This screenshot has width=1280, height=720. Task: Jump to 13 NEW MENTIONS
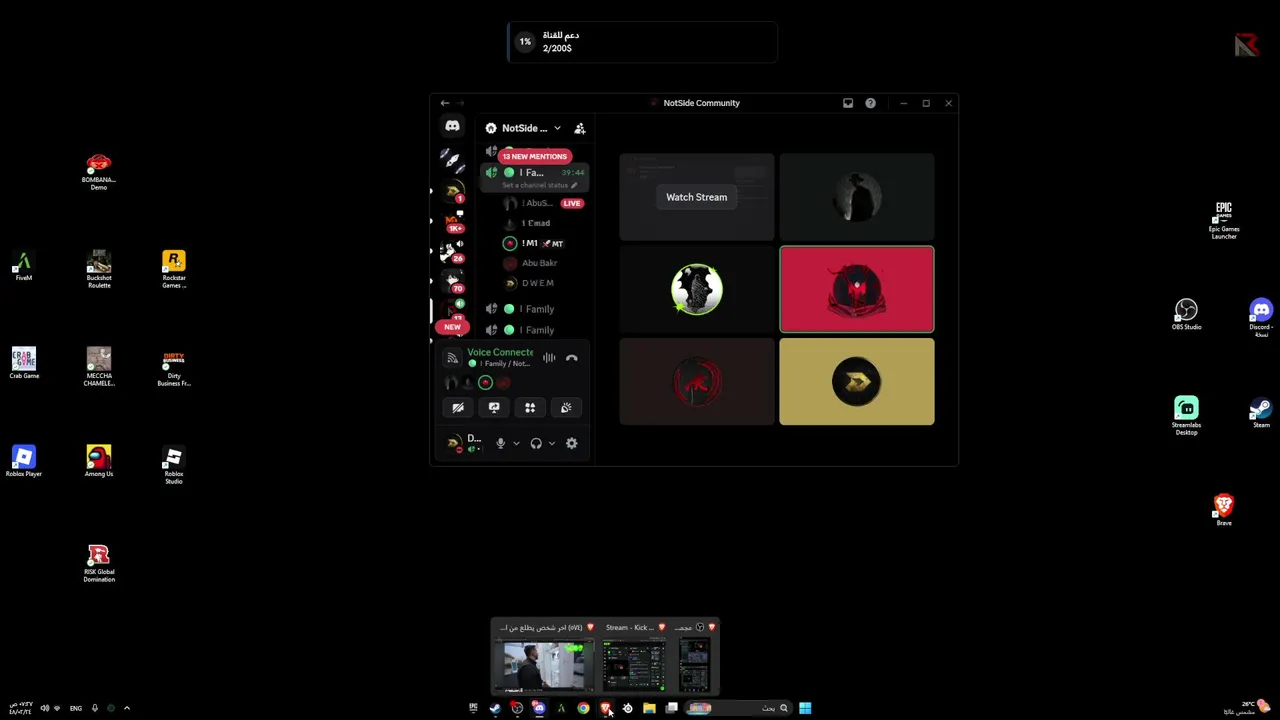click(535, 156)
